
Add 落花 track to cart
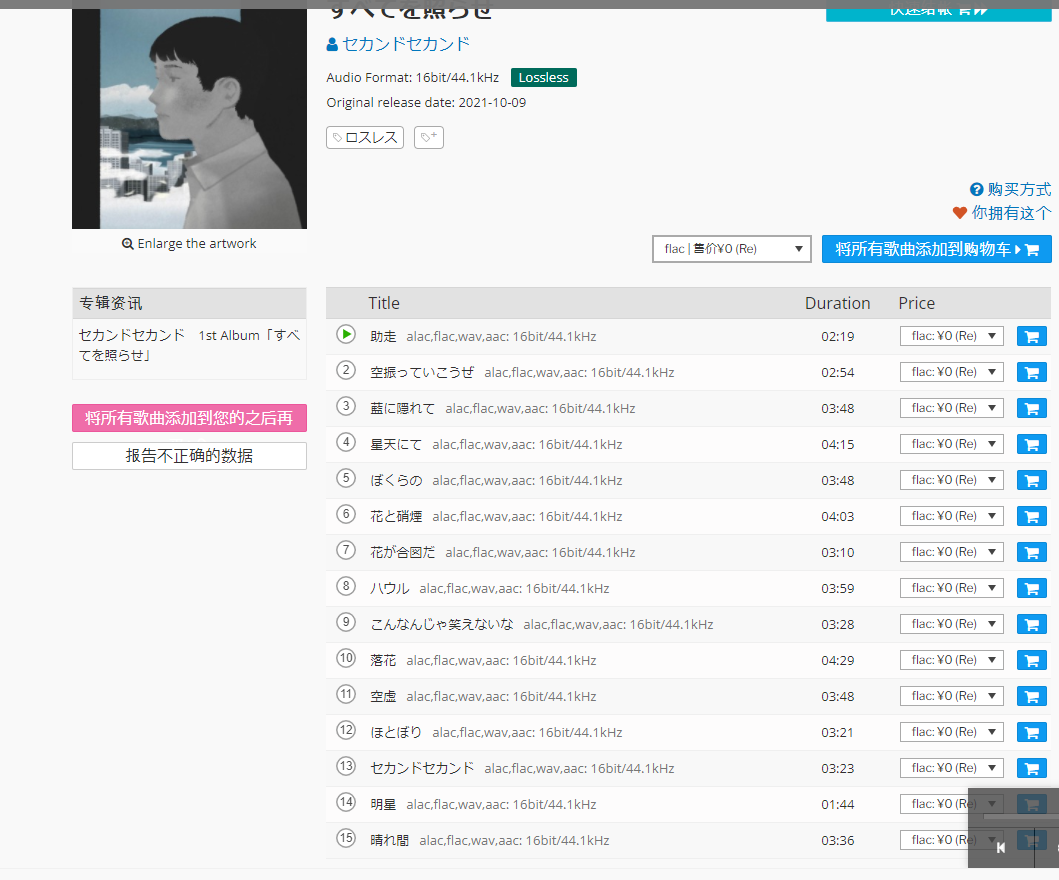tap(1031, 660)
